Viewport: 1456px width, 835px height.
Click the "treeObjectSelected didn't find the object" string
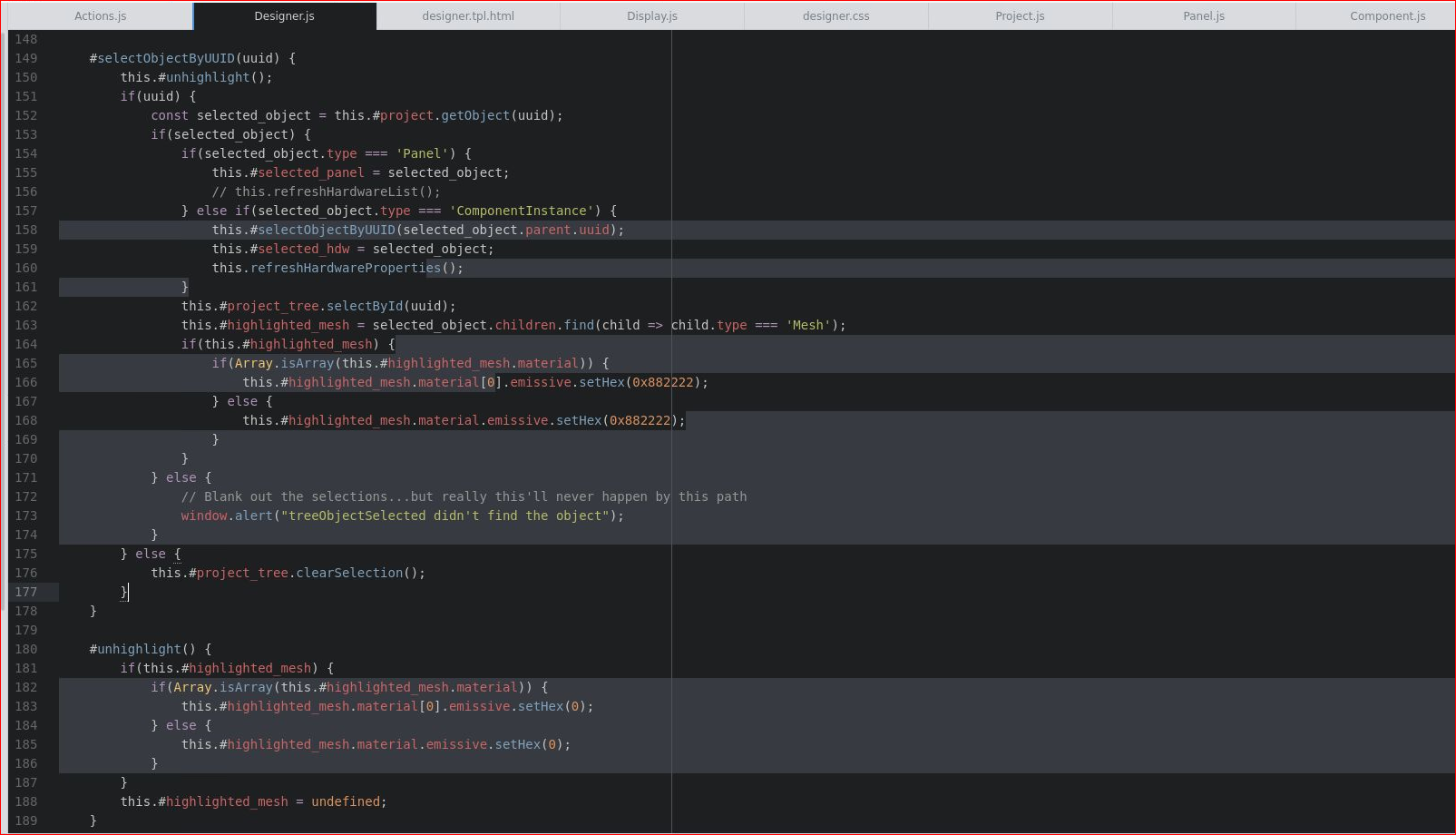point(445,516)
